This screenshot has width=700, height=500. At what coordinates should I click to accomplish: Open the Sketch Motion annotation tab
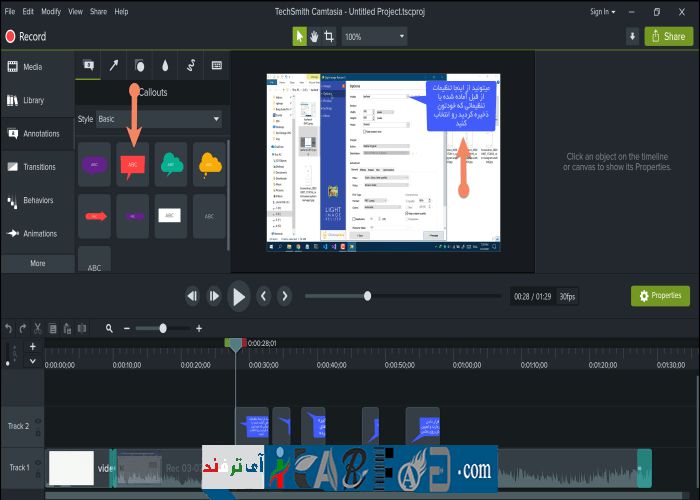pos(190,66)
